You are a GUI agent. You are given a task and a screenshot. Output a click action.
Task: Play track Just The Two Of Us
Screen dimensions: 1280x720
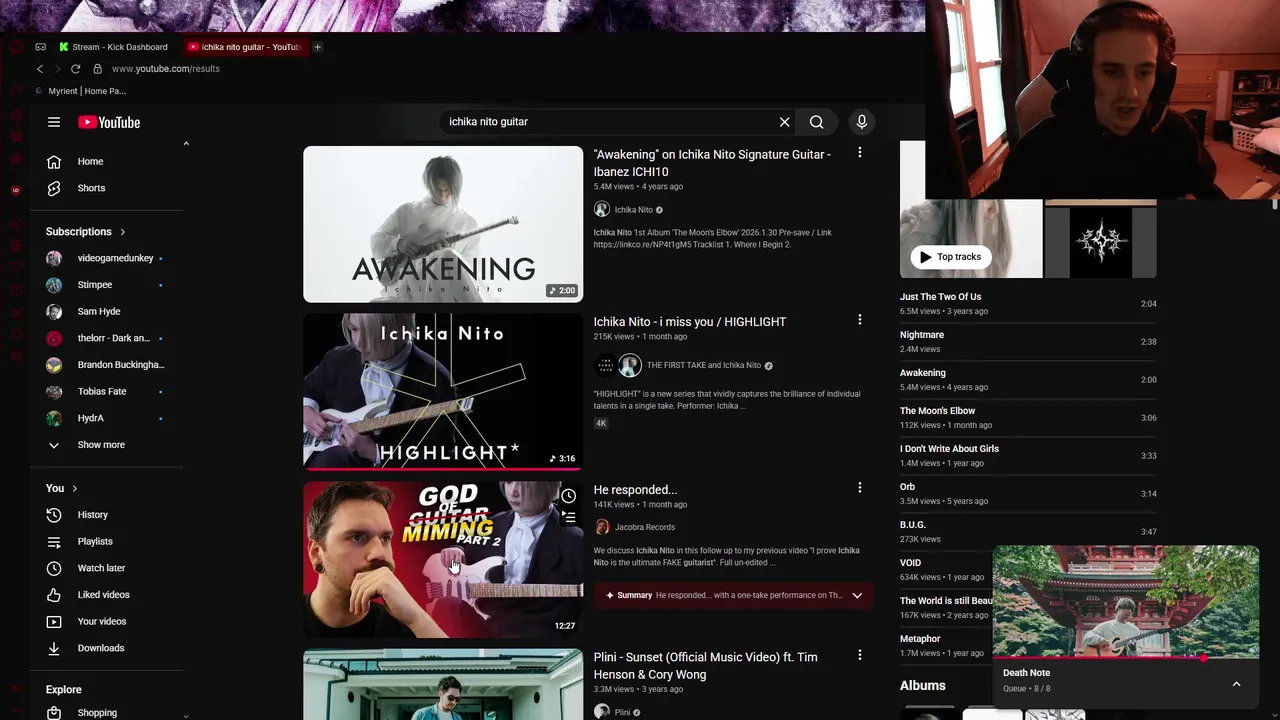[x=1028, y=303]
